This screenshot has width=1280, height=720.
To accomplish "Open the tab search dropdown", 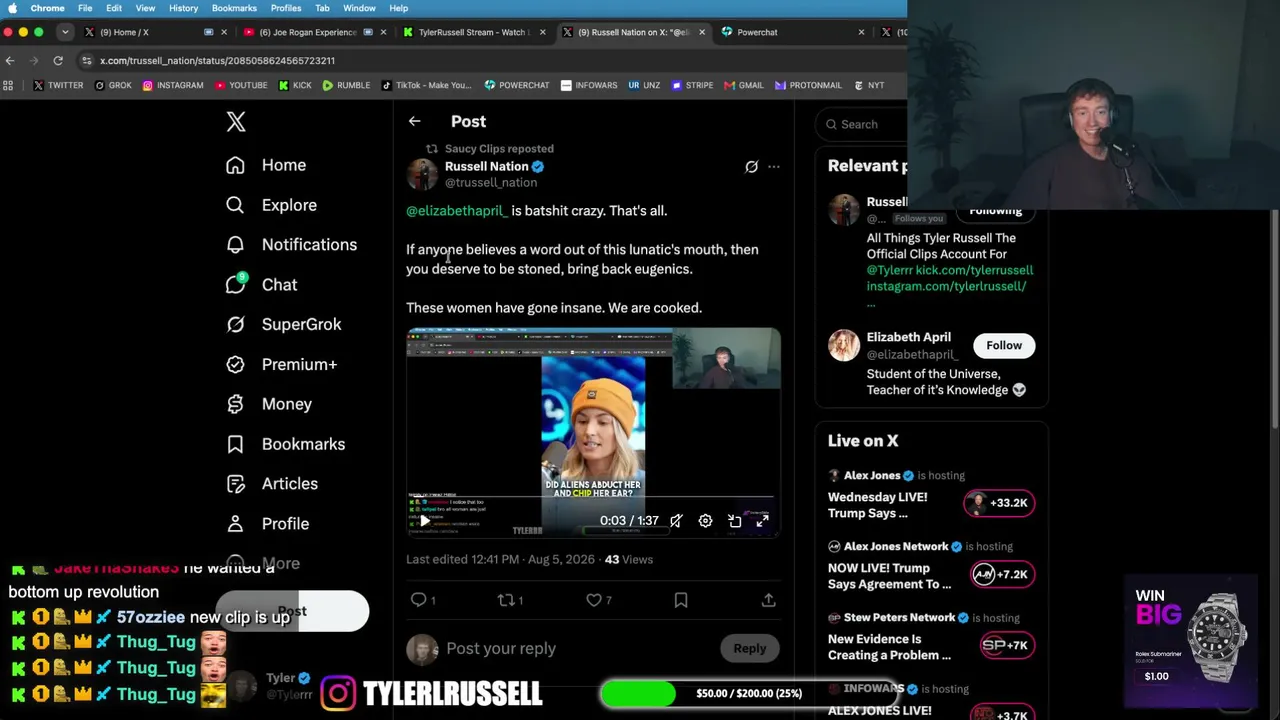I will 65,32.
